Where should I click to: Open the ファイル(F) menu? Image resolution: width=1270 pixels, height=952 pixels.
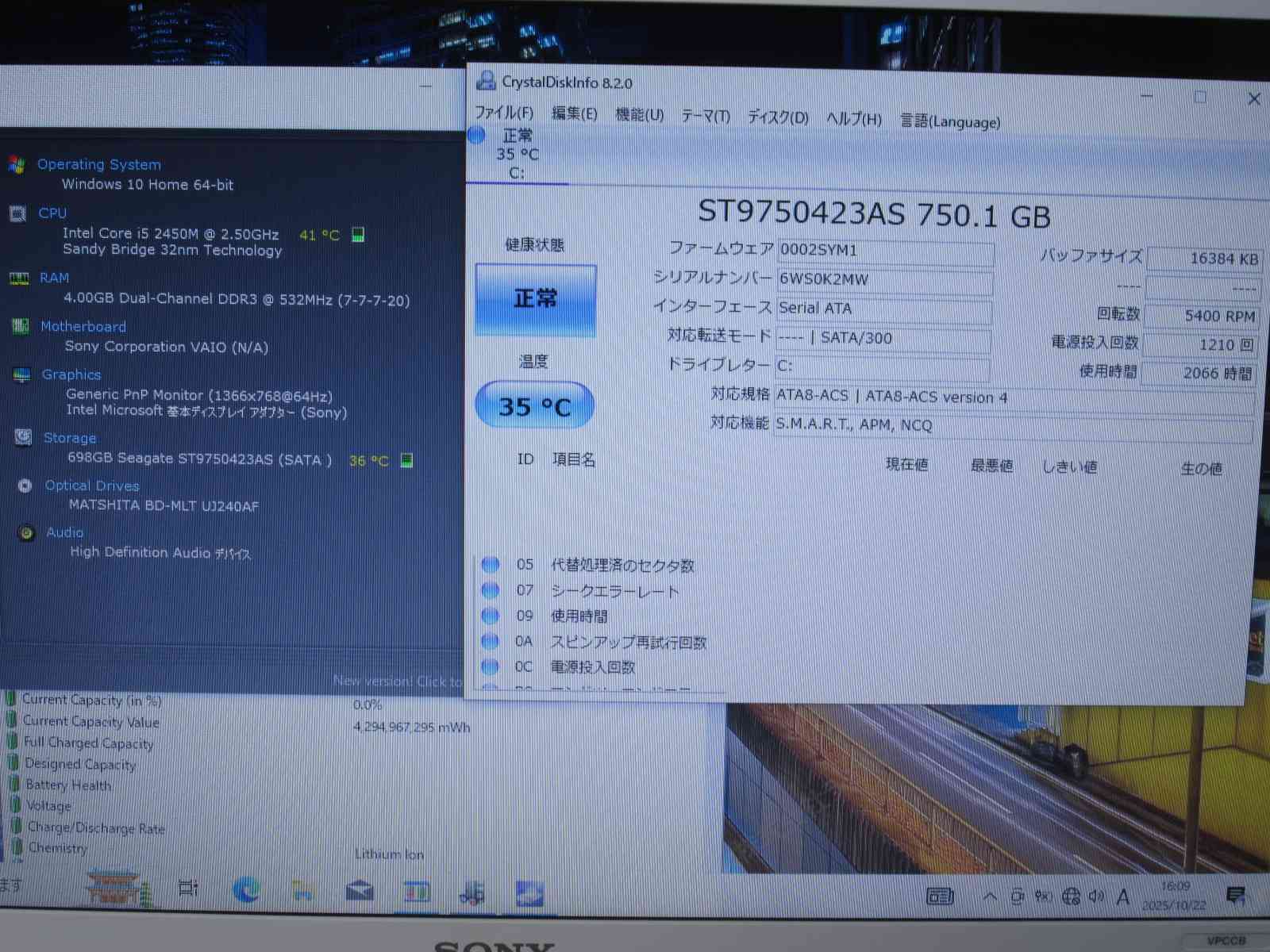pyautogui.click(x=504, y=113)
